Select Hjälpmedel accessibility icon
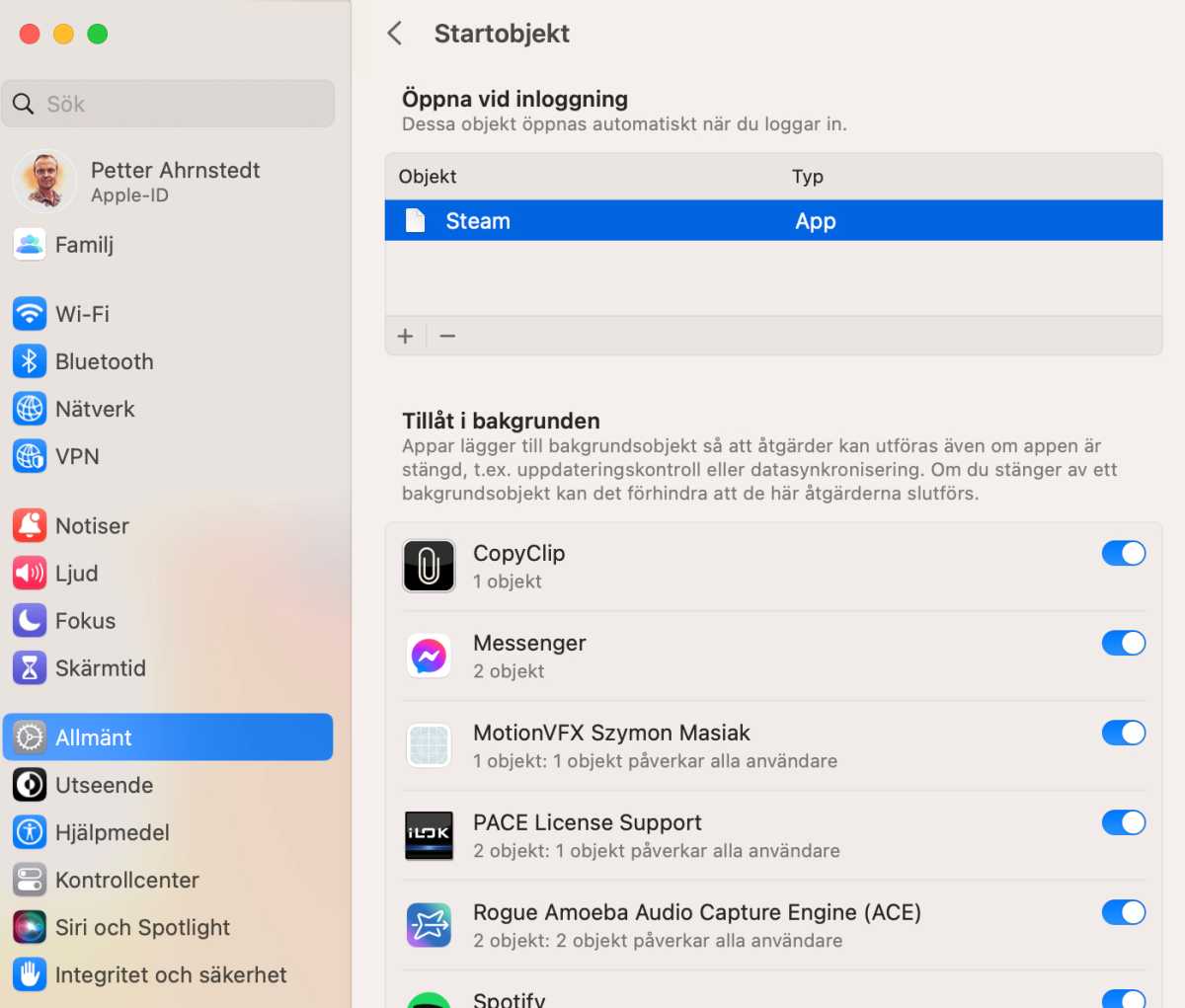Viewport: 1185px width, 1008px height. 30,832
